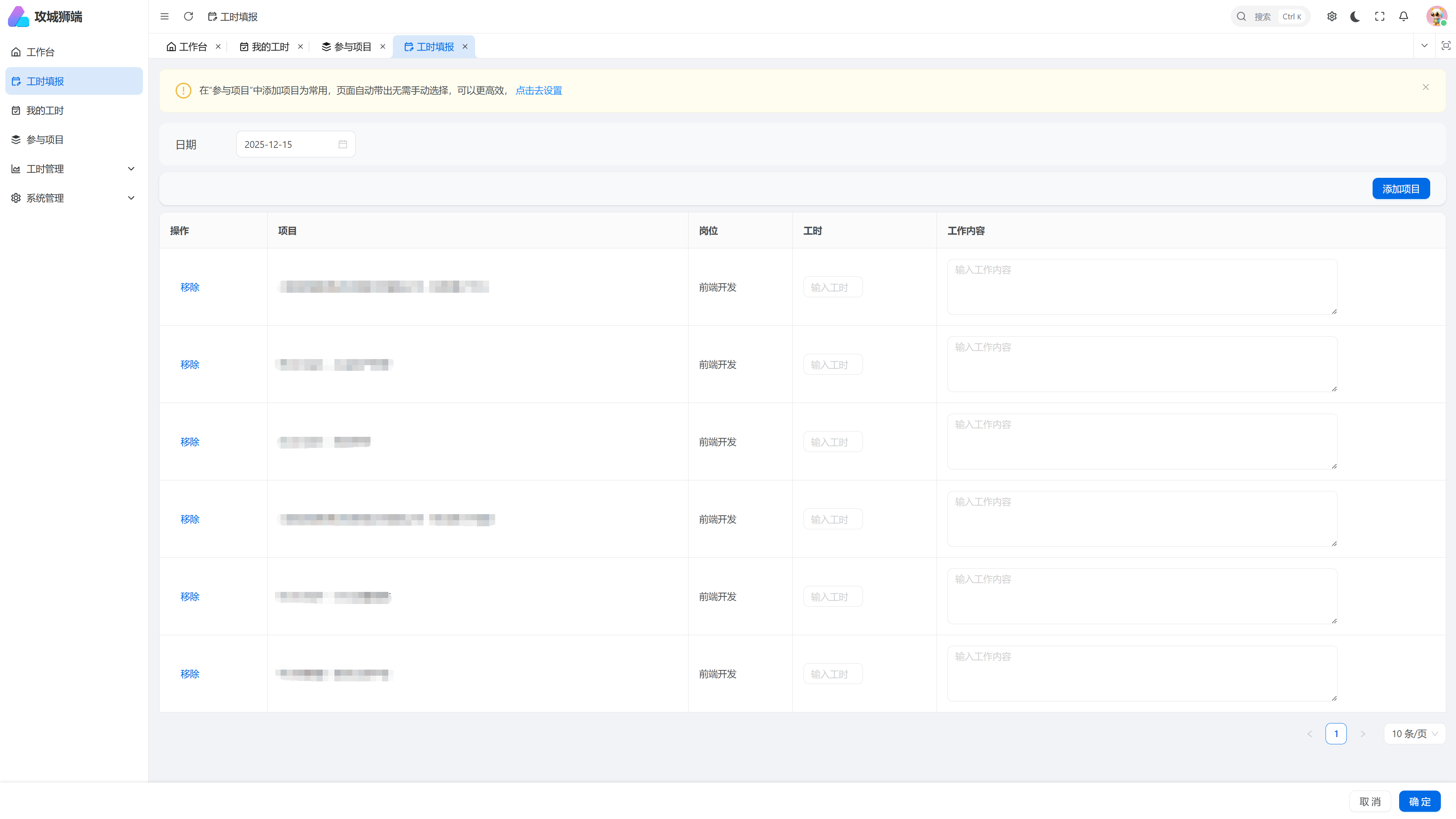The width and height of the screenshot is (1456, 819).
Task: Expand 系统管理 sidebar menu
Action: click(x=74, y=198)
